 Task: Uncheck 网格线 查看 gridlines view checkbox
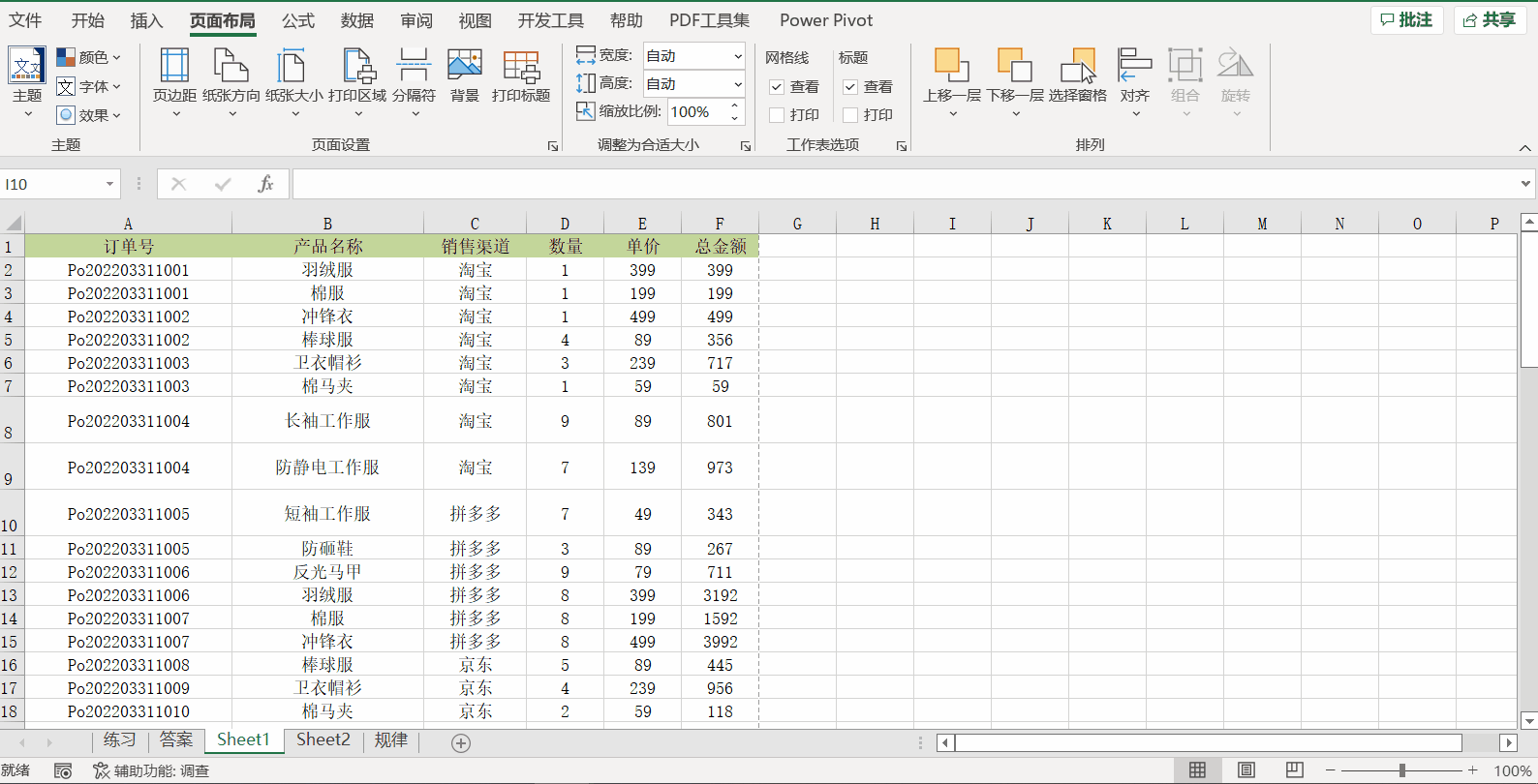(x=777, y=87)
